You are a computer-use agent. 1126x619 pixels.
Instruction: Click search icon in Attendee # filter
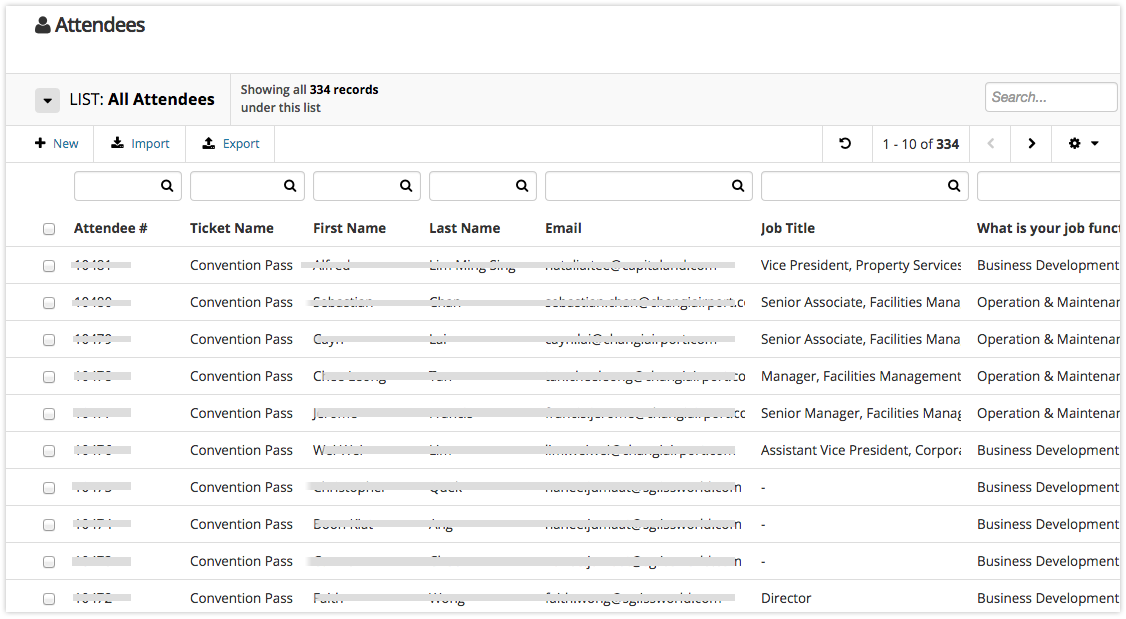(167, 186)
